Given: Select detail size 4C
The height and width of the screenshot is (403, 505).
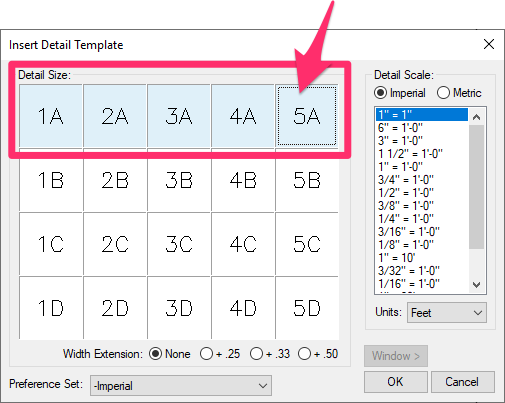Looking at the screenshot, I should (243, 244).
